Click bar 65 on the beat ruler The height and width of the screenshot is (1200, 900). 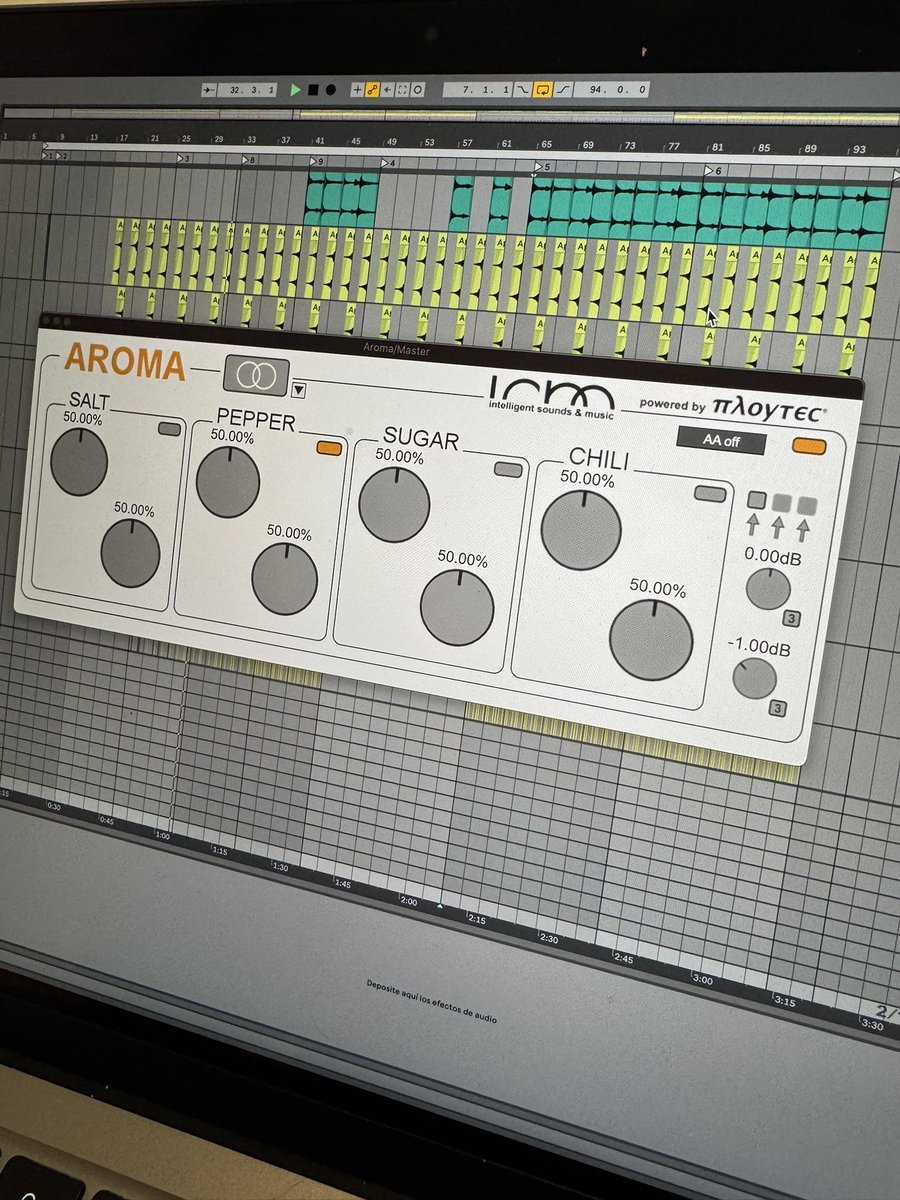547,145
